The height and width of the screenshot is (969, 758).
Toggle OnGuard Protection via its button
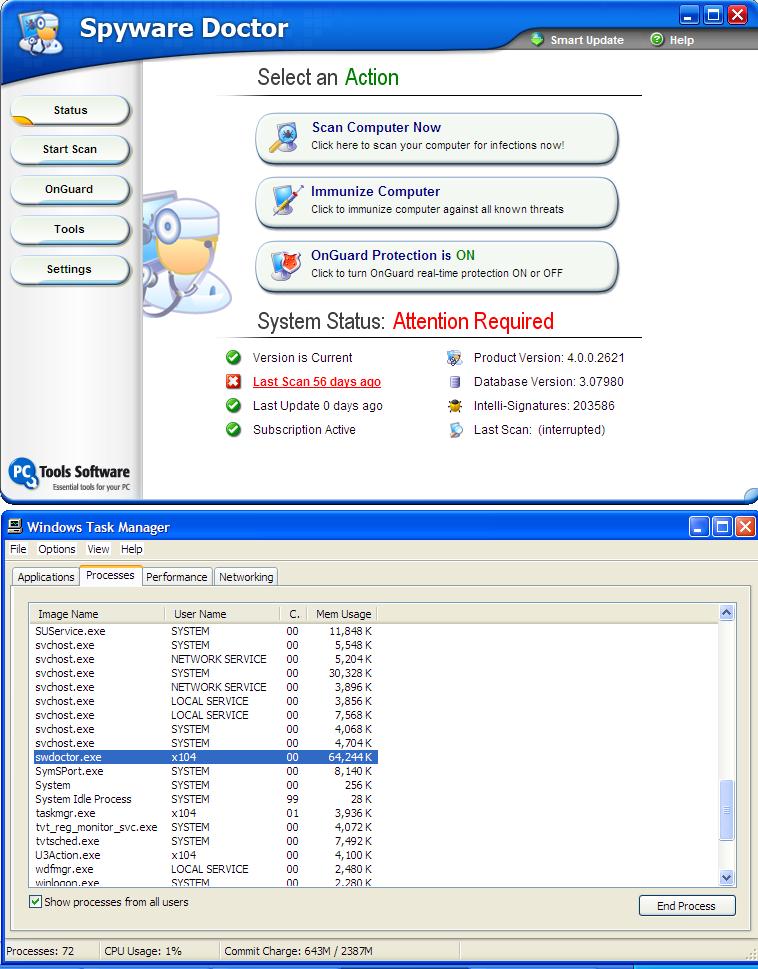pyautogui.click(x=437, y=266)
